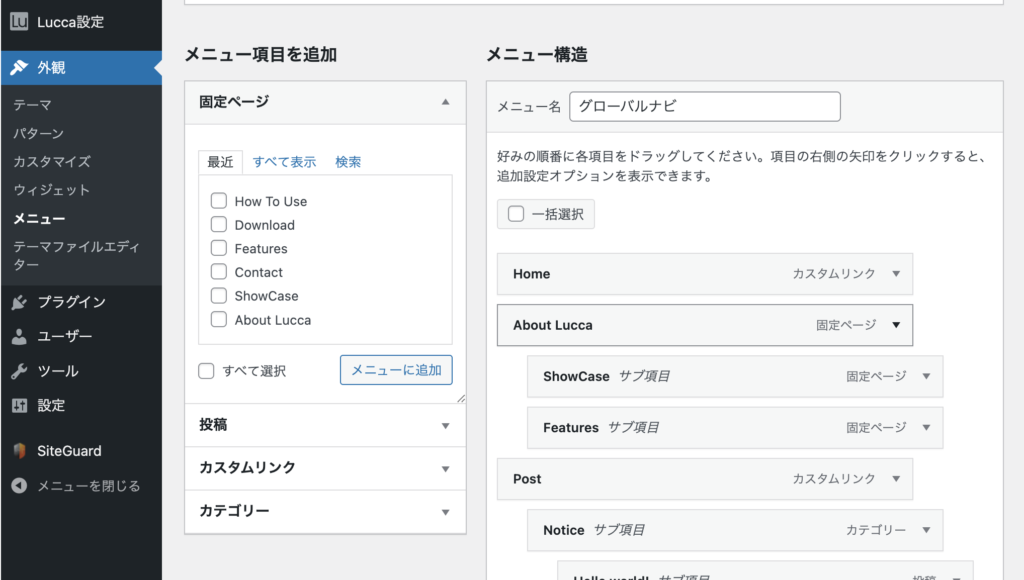This screenshot has width=1024, height=580.
Task: Click the ツール wrench icon
Action: [x=19, y=371]
